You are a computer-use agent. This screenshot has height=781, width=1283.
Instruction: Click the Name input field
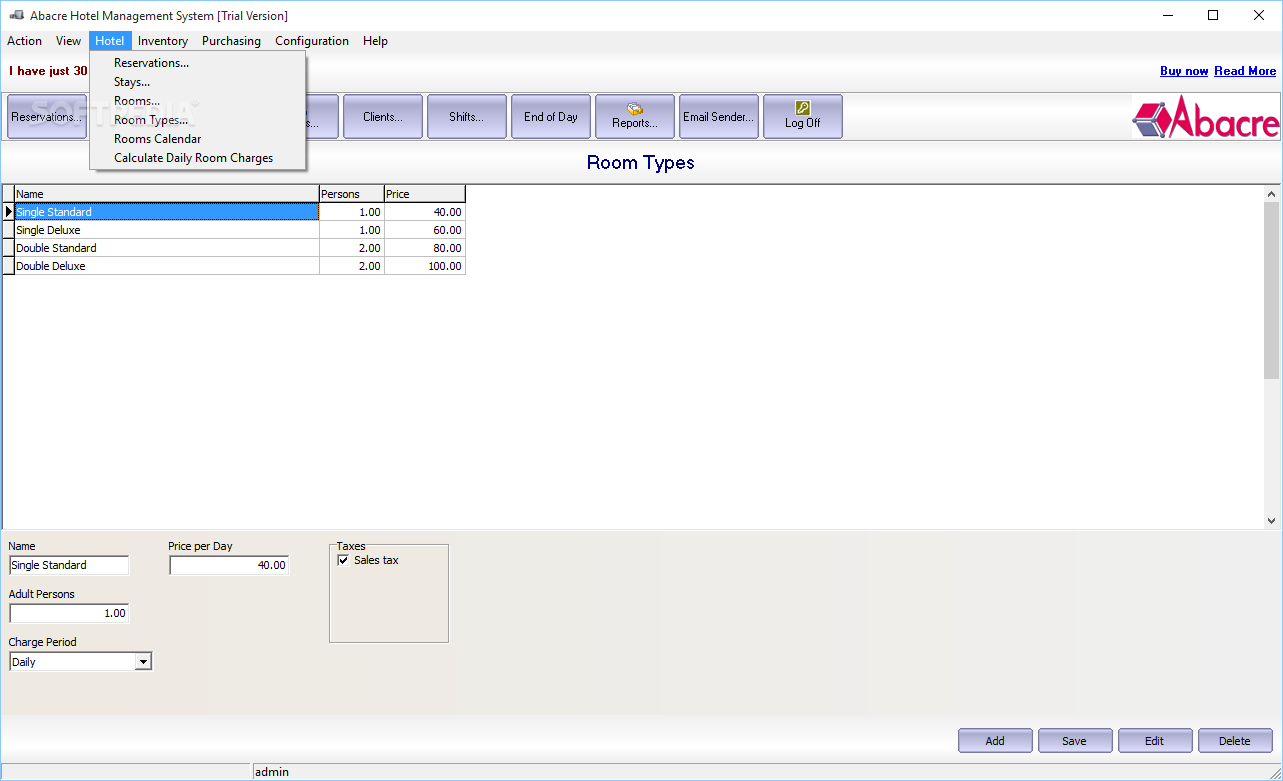(x=69, y=565)
